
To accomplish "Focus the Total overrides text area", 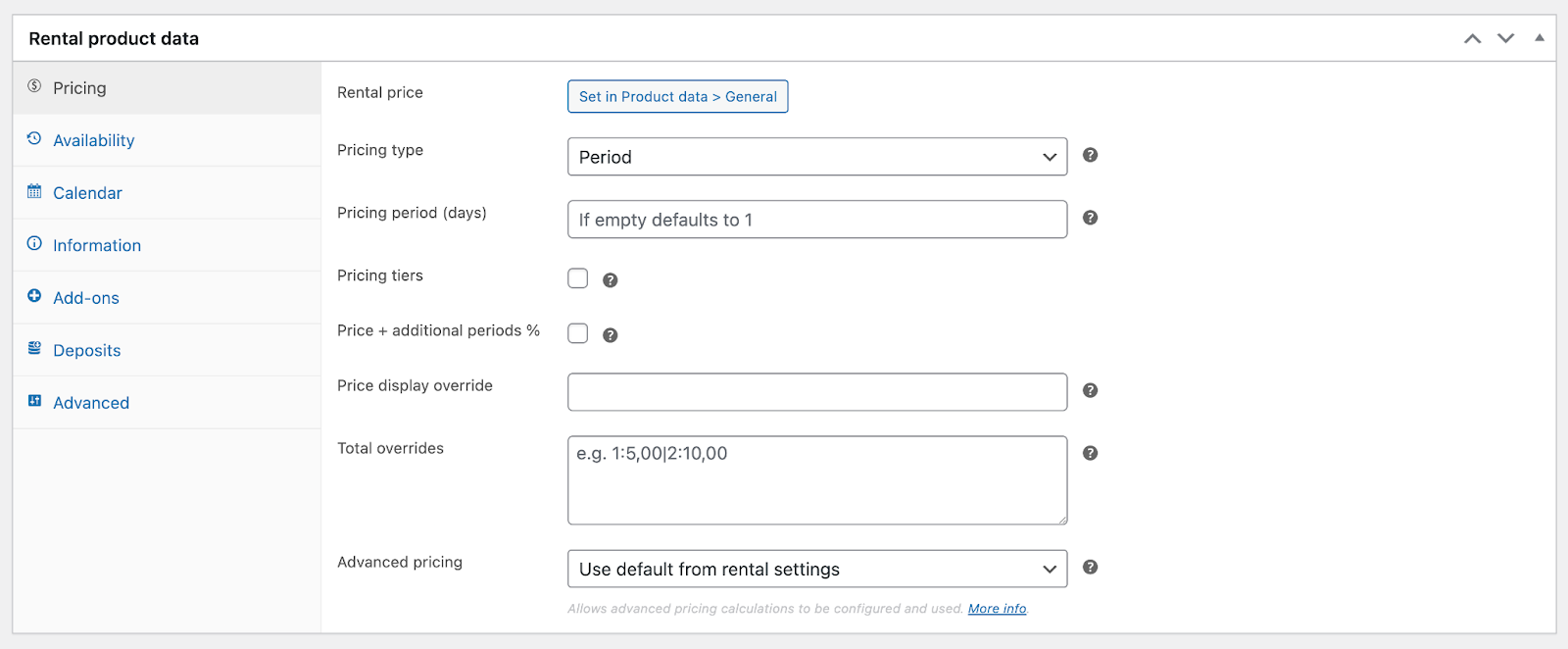I will point(817,480).
